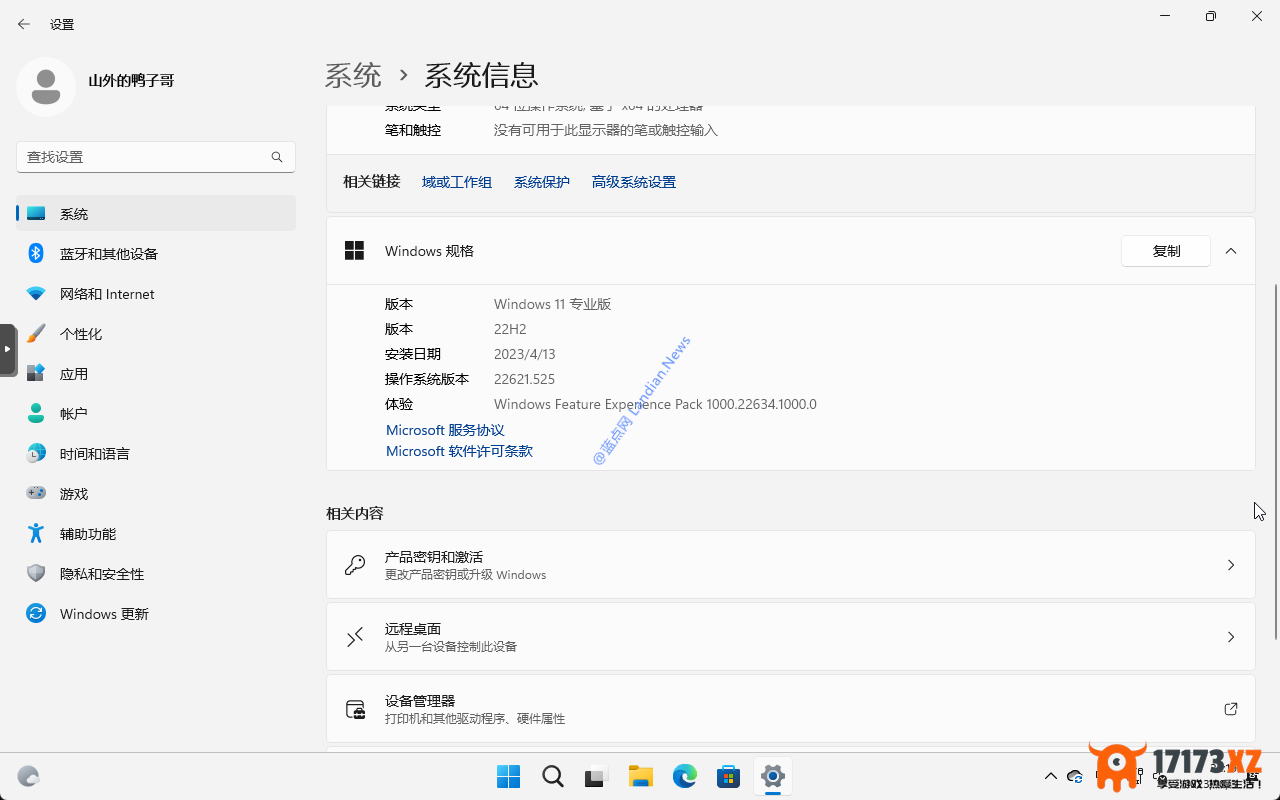Click external-link icon on 设备管理器 row
The height and width of the screenshot is (800, 1280).
point(1231,709)
